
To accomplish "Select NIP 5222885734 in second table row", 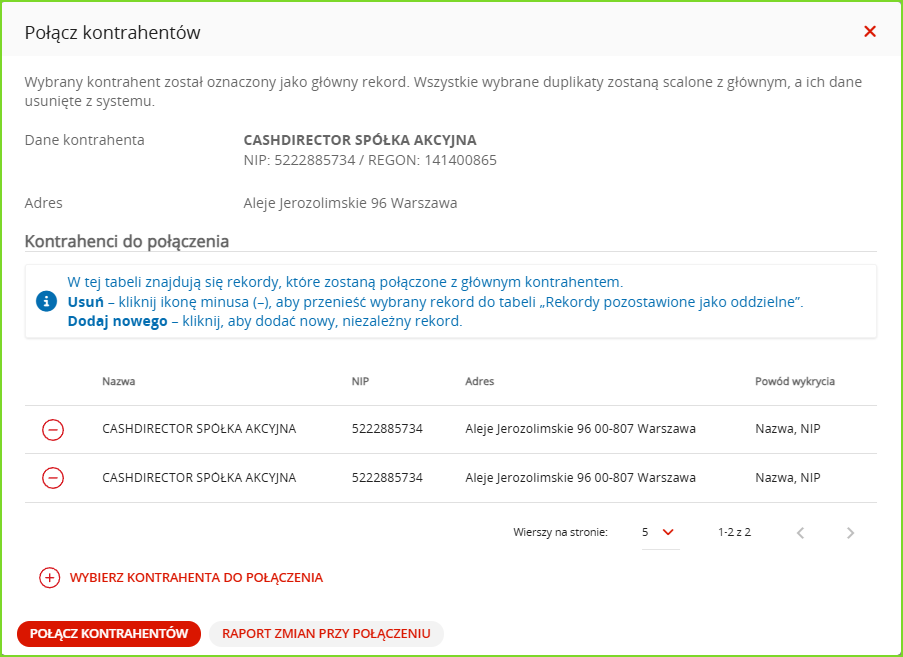I will point(387,478).
